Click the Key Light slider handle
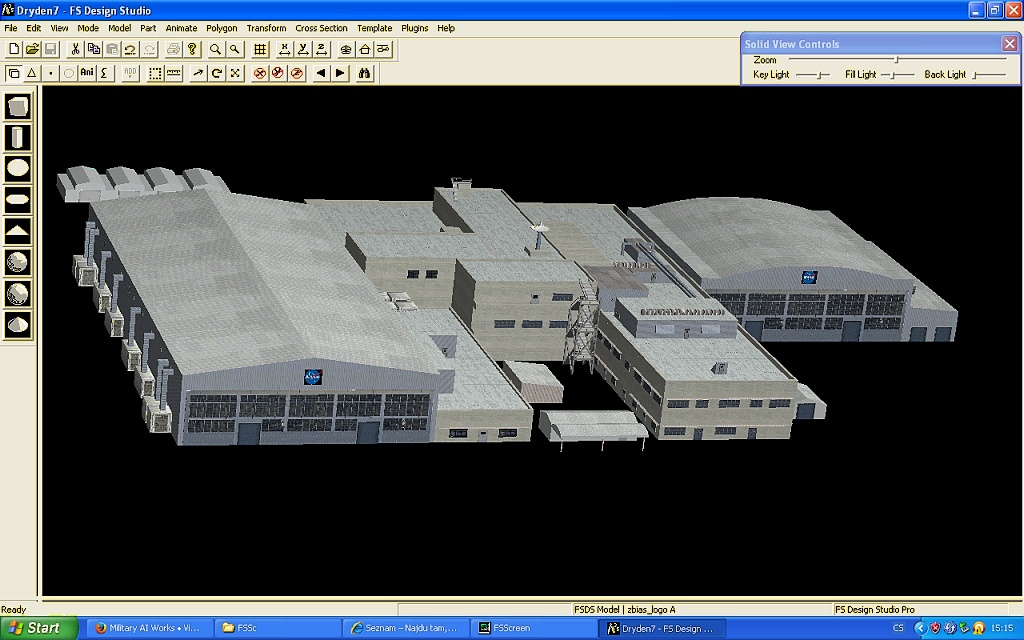Screen dimensions: 1024x640 [818, 75]
